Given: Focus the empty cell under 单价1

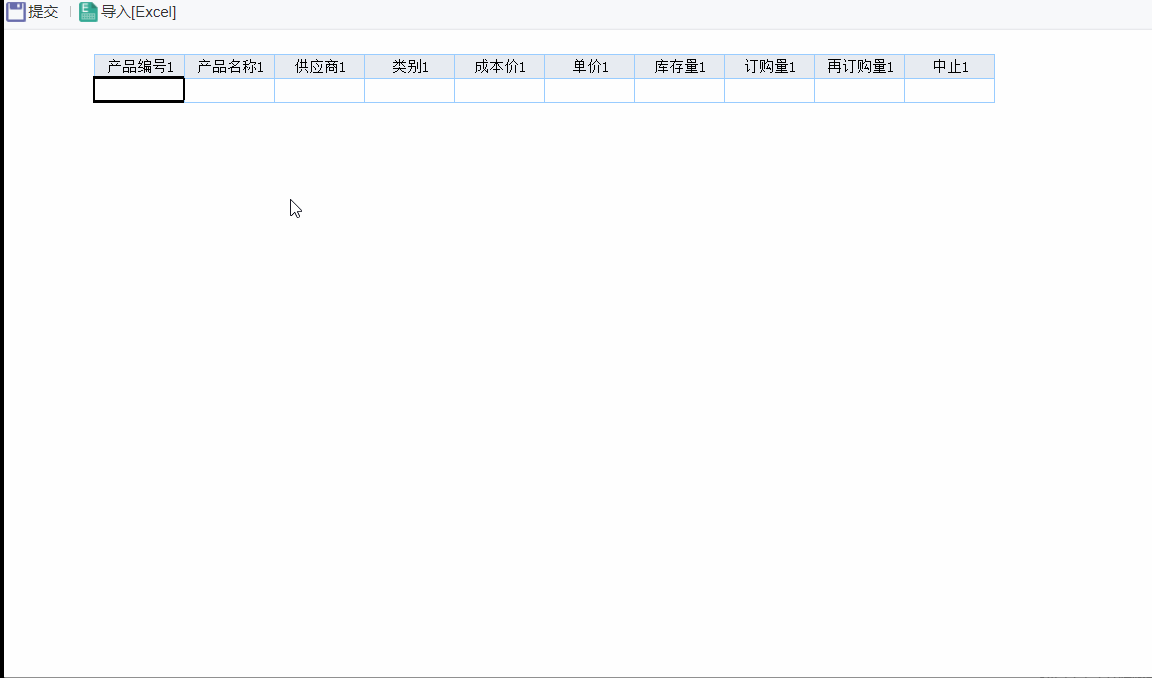Looking at the screenshot, I should pyautogui.click(x=589, y=90).
